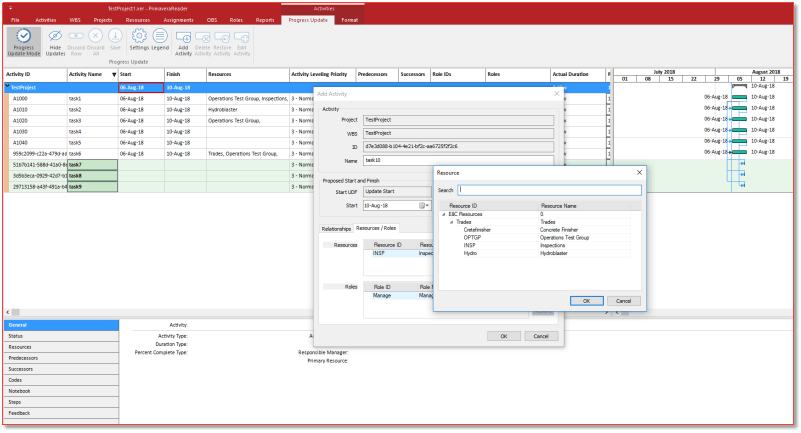Screen dimensions: 801x433
Task: Open the Reports ribbon tab
Action: click(x=265, y=20)
